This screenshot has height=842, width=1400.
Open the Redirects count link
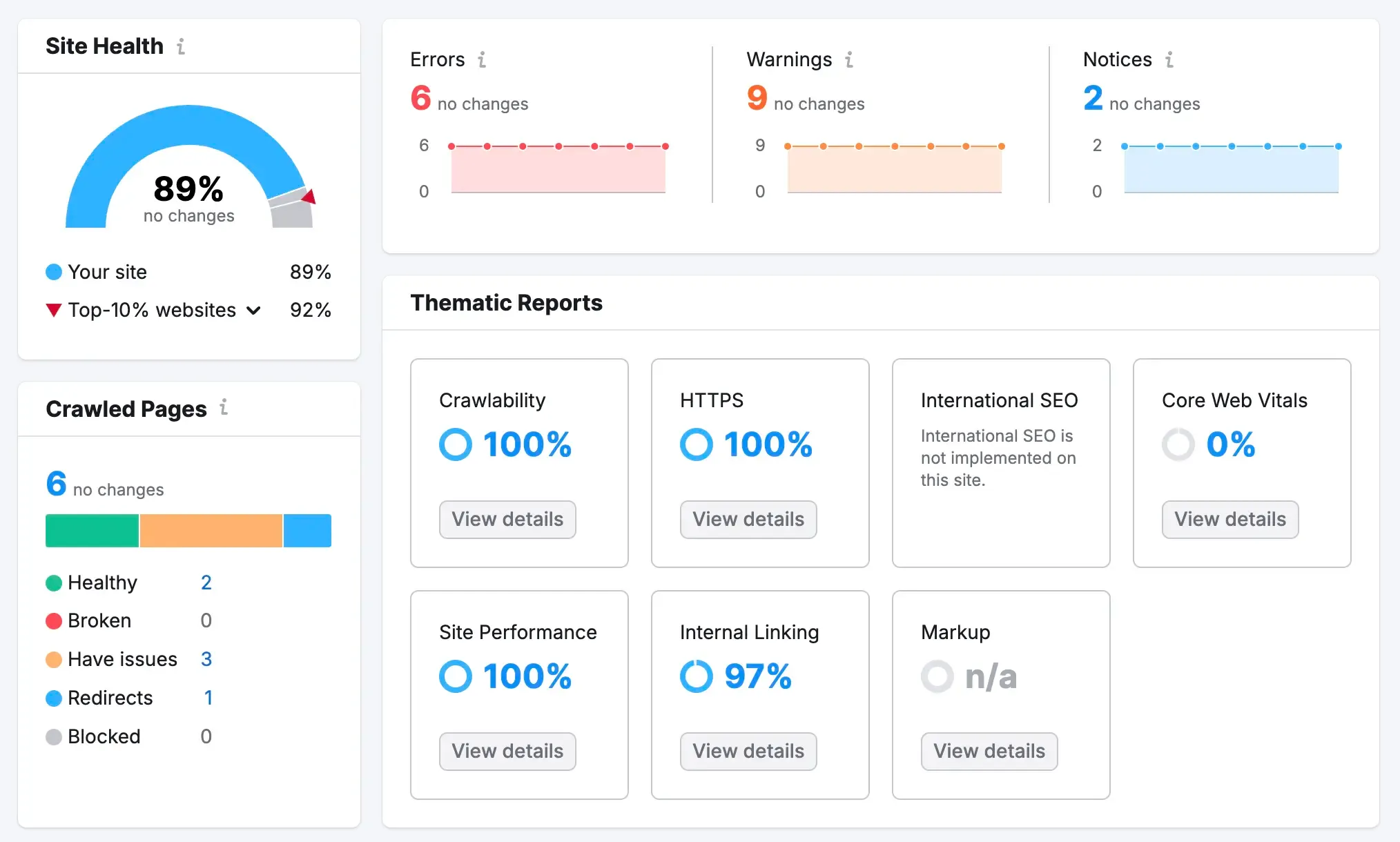click(208, 698)
